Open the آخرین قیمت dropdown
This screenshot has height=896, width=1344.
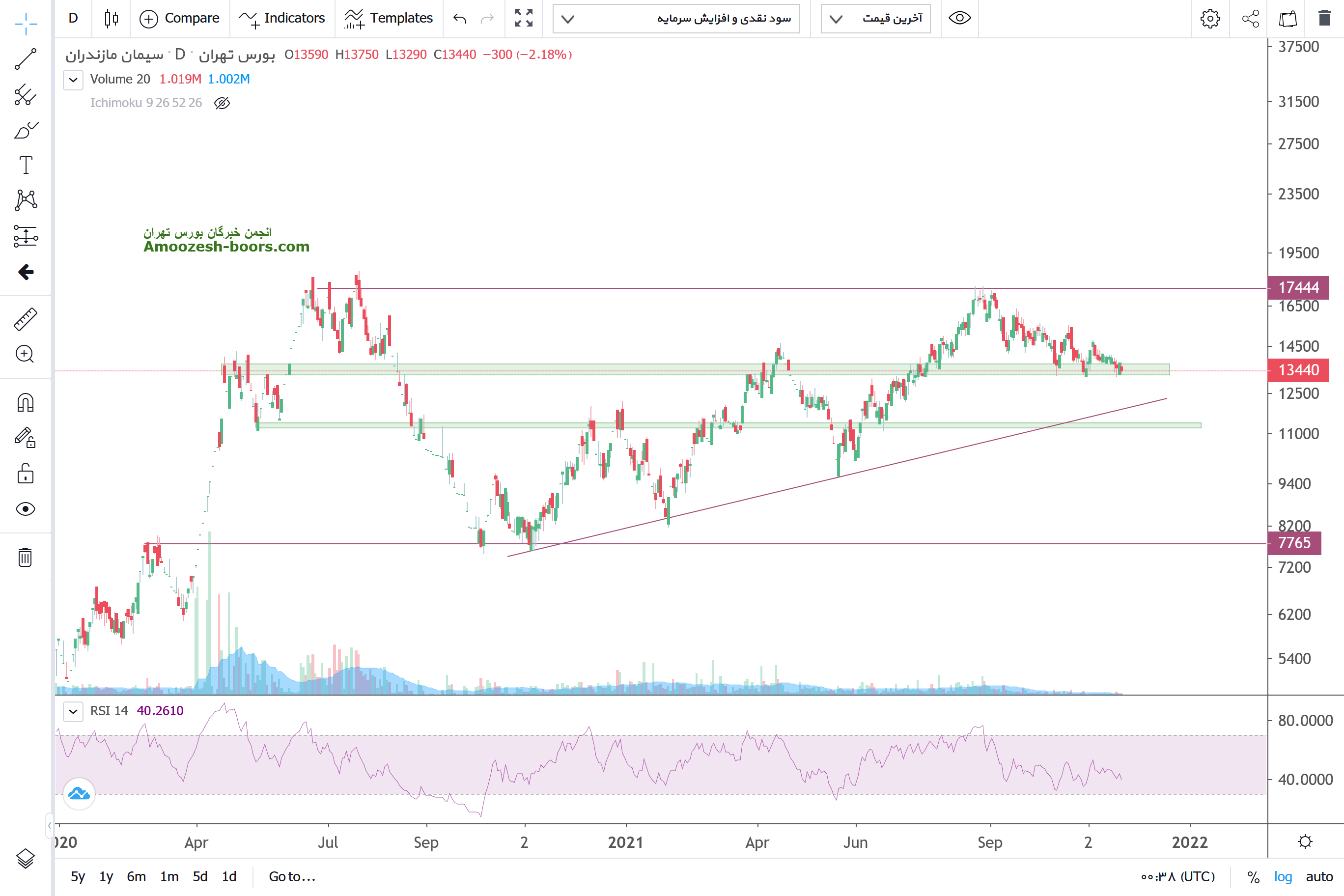point(875,18)
